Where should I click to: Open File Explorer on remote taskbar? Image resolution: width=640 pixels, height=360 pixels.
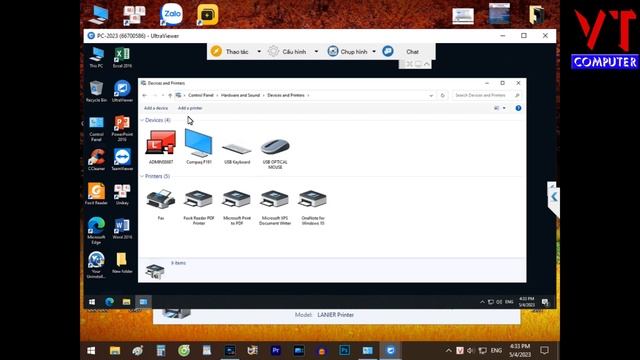tap(127, 302)
